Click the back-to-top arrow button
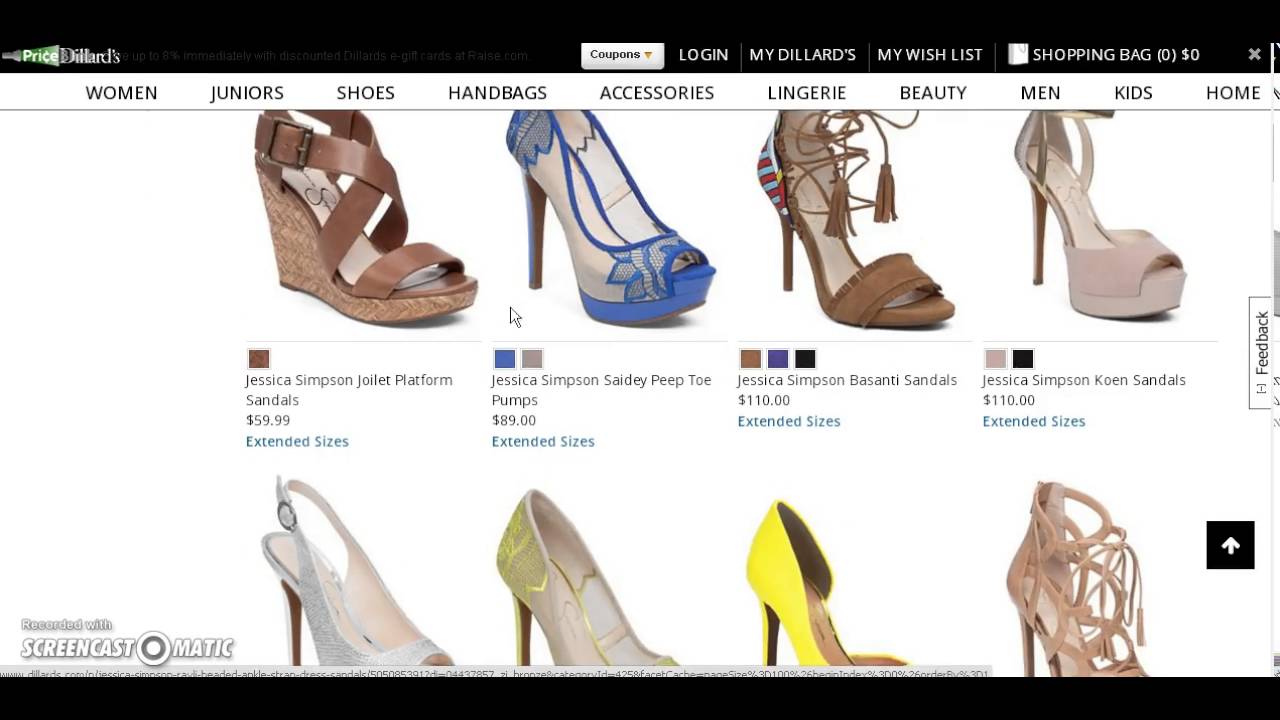Viewport: 1280px width, 720px height. [x=1230, y=545]
